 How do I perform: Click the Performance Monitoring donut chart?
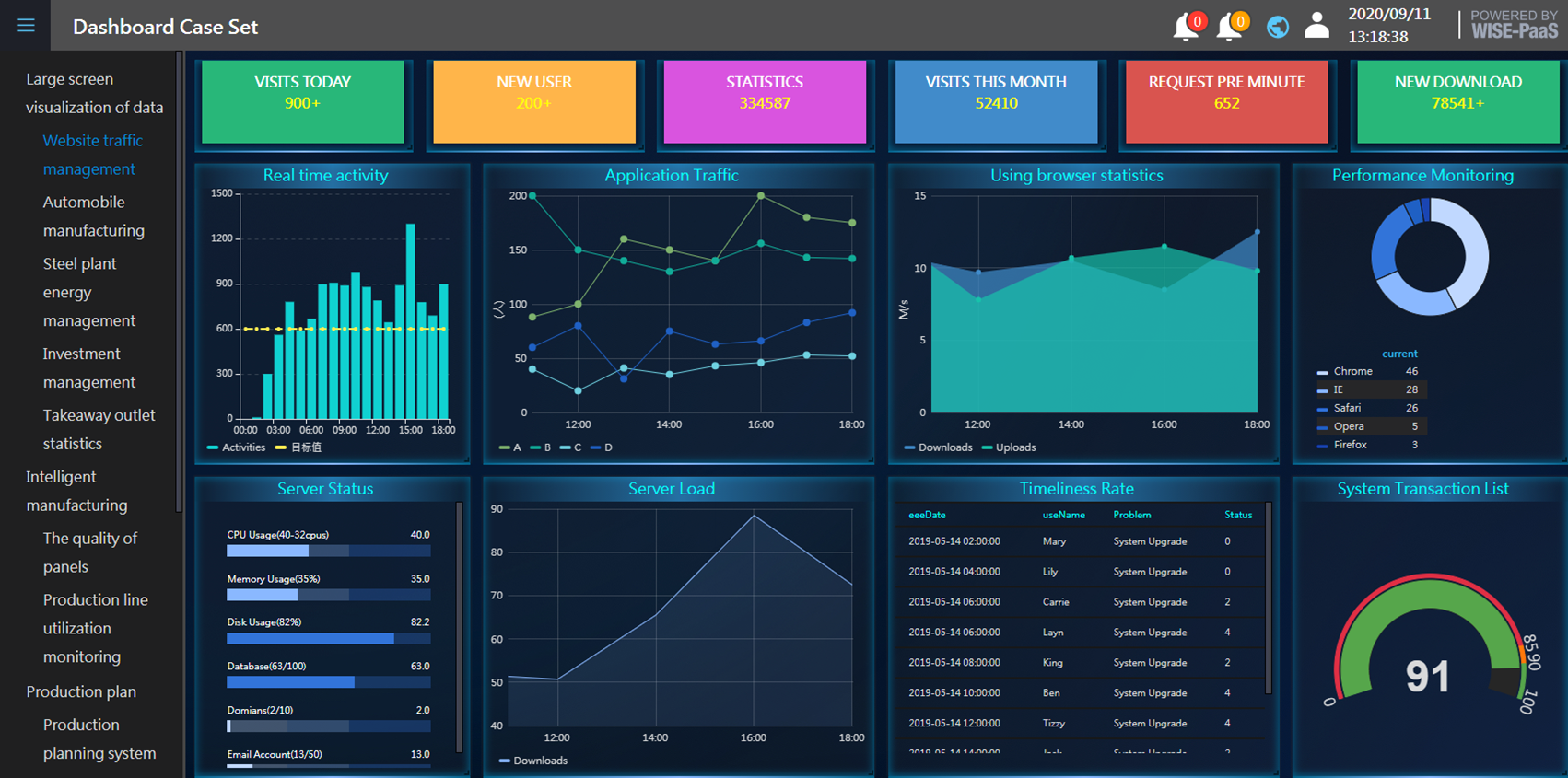point(1429,257)
